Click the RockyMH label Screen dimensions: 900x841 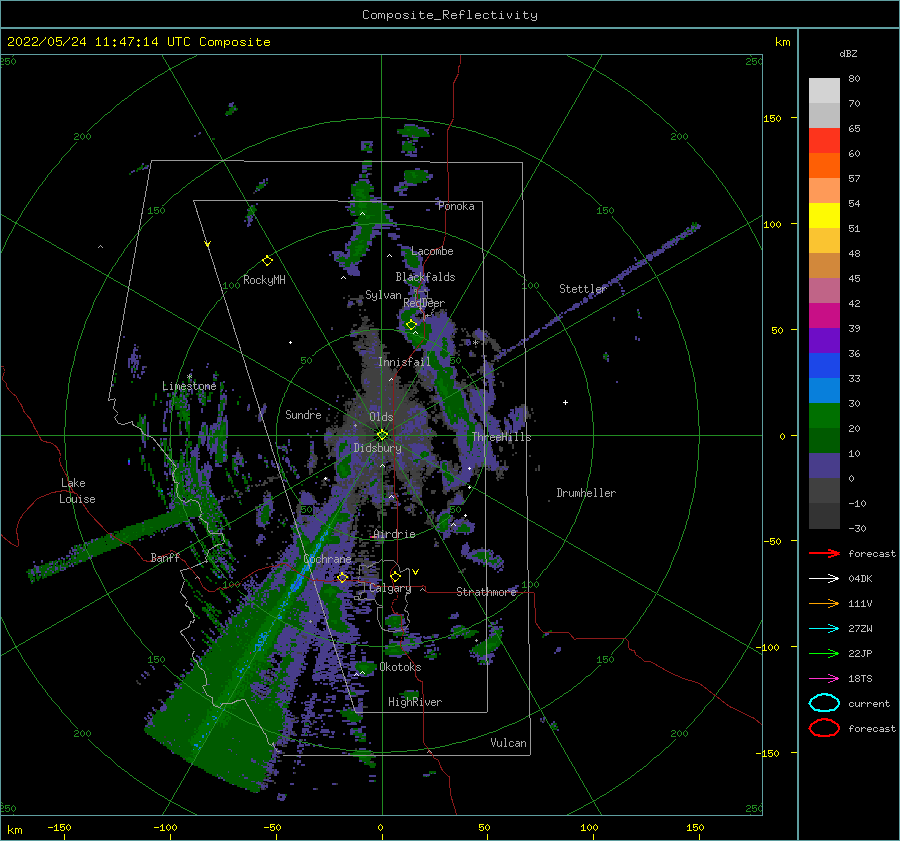264,280
